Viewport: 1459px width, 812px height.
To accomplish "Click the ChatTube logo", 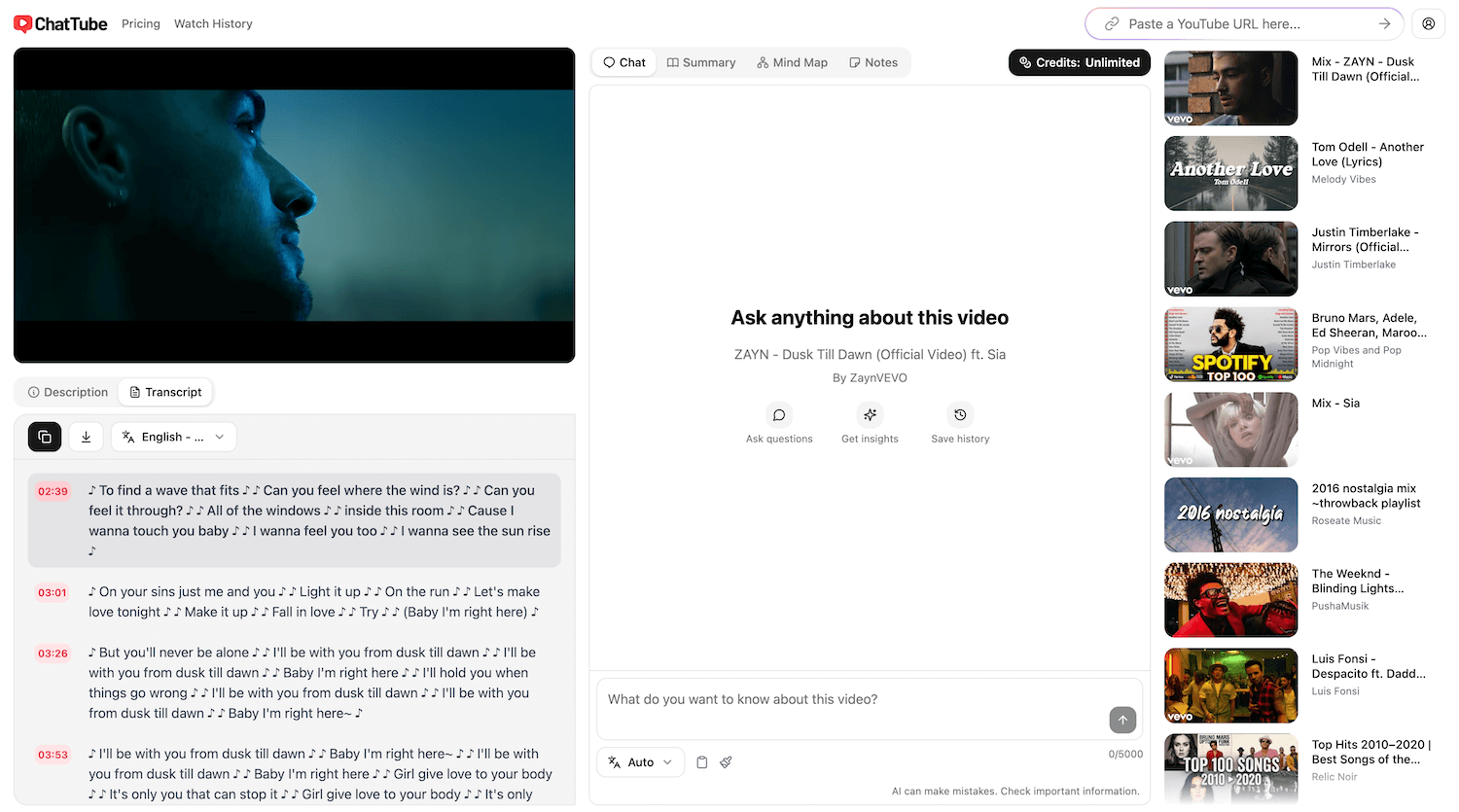I will point(60,23).
